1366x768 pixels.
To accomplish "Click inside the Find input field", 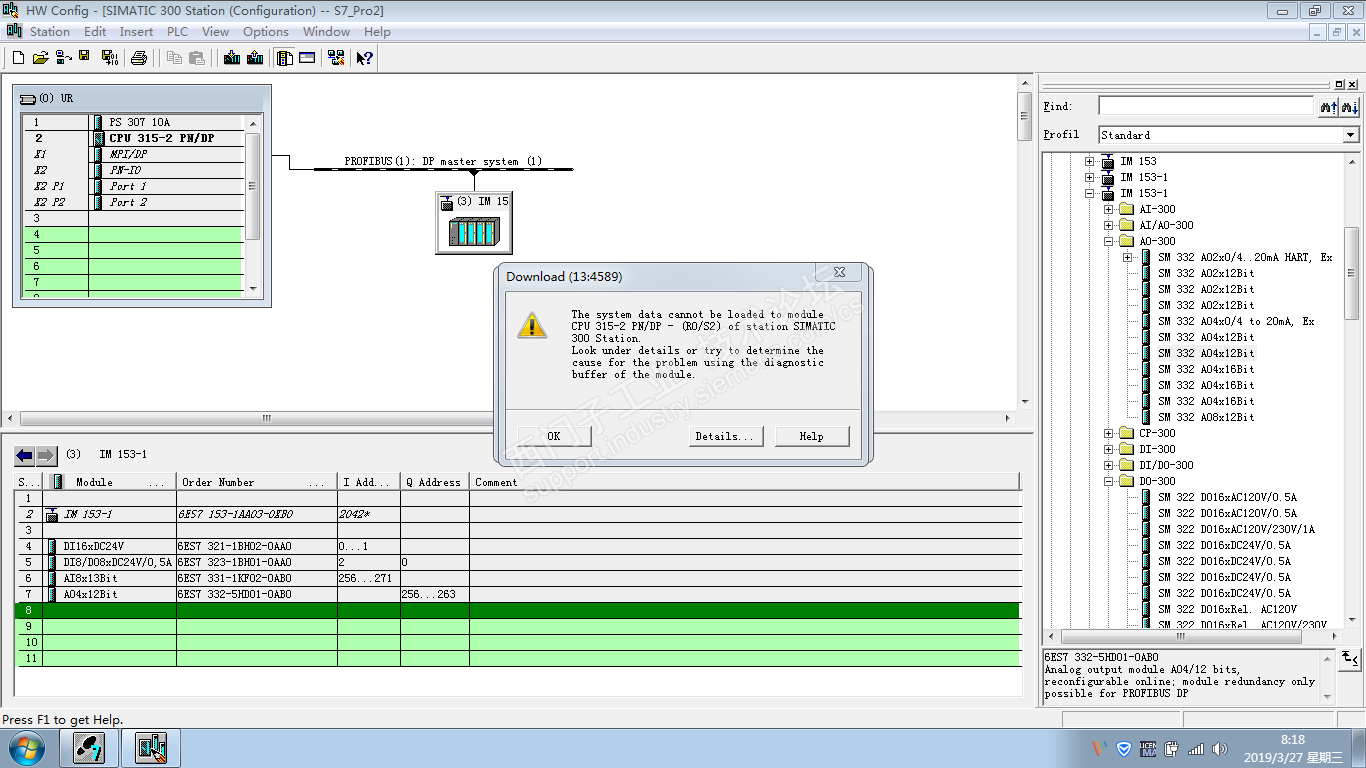I will [x=1205, y=106].
